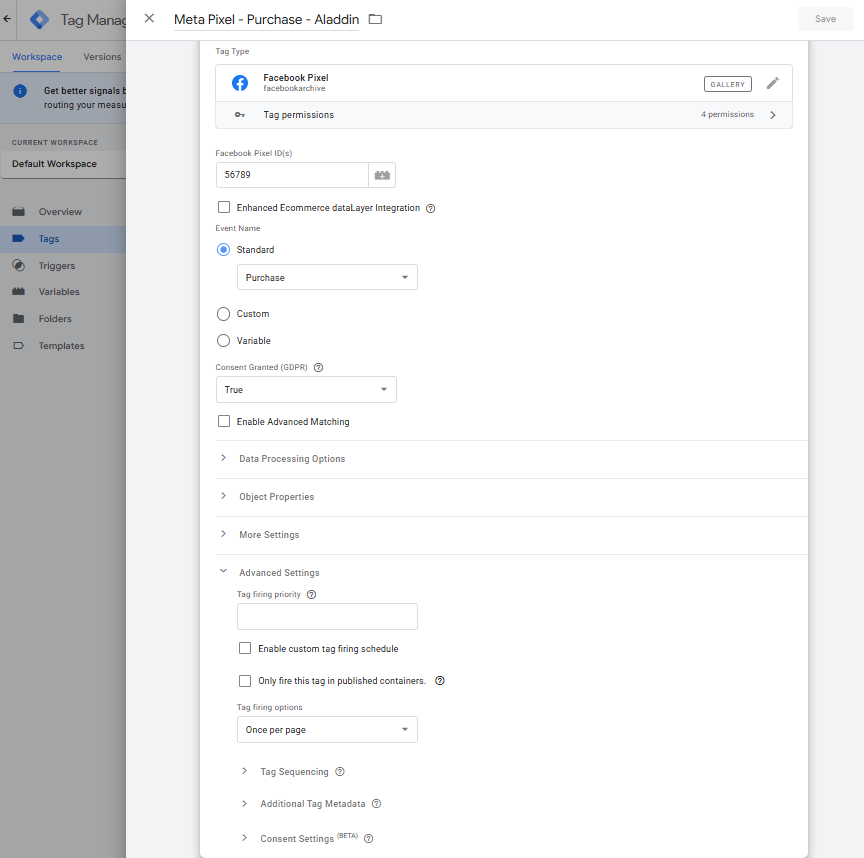Click the variable picker icon beside Pixel ID
864x858 pixels.
click(x=382, y=175)
